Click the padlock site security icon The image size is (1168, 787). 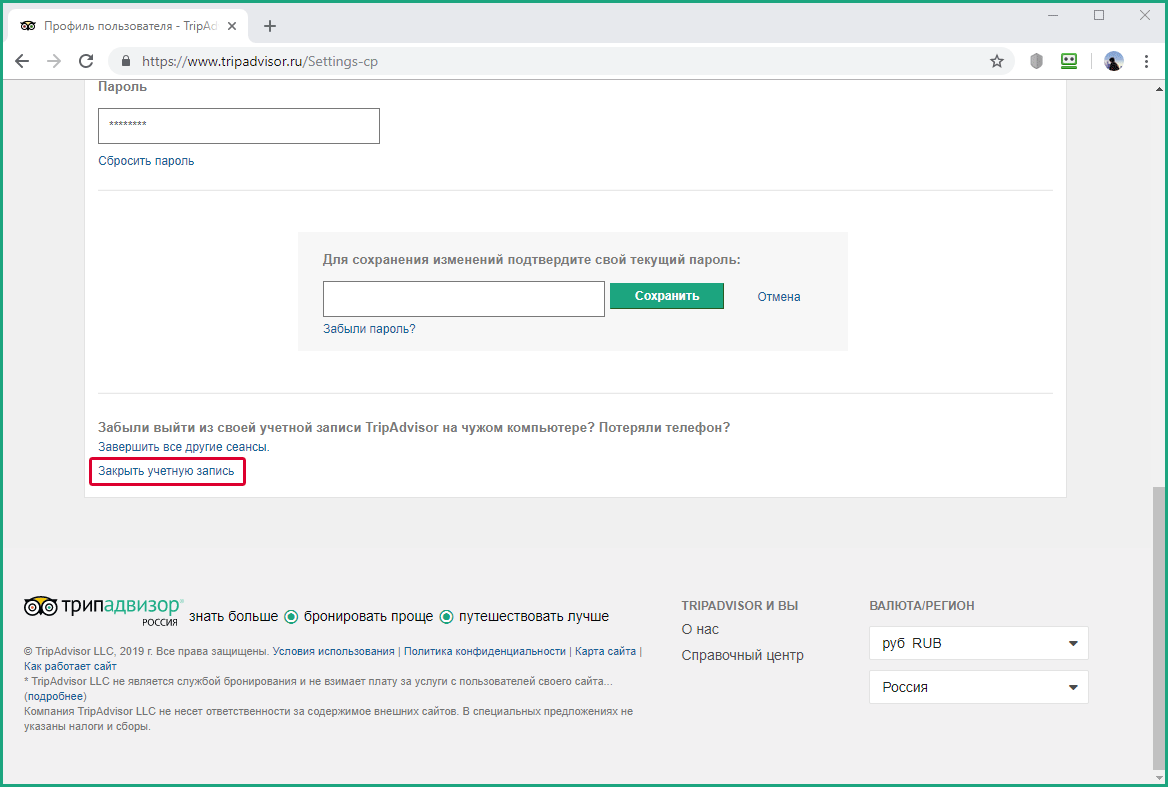(x=126, y=61)
